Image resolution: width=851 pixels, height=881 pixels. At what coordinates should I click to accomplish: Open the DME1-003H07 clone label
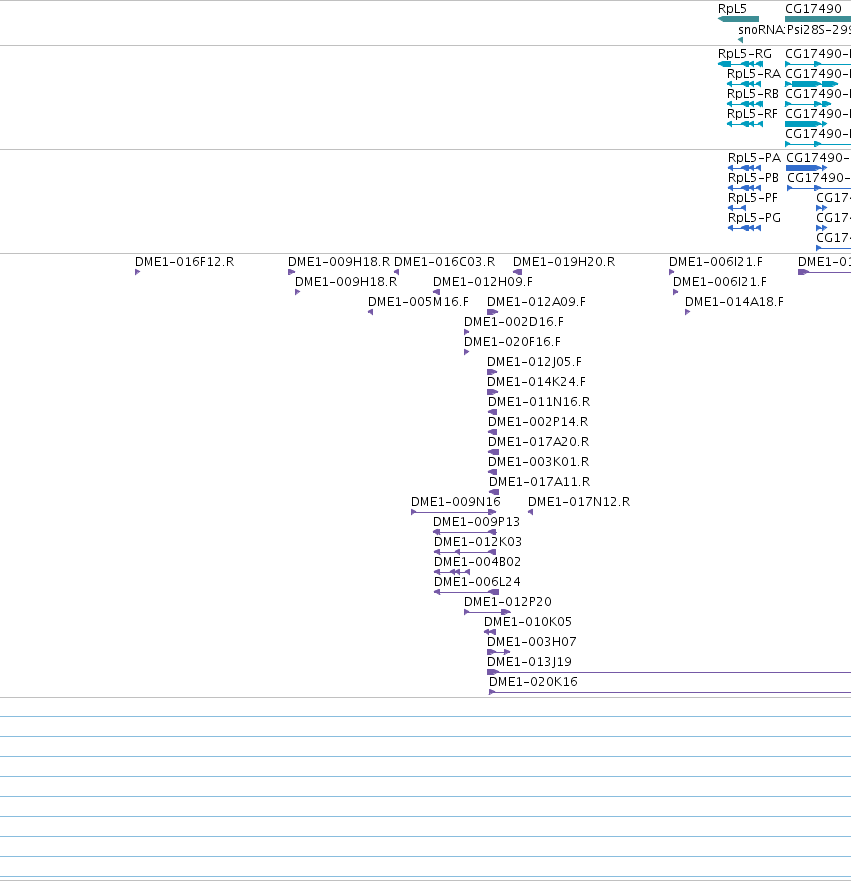[x=531, y=642]
